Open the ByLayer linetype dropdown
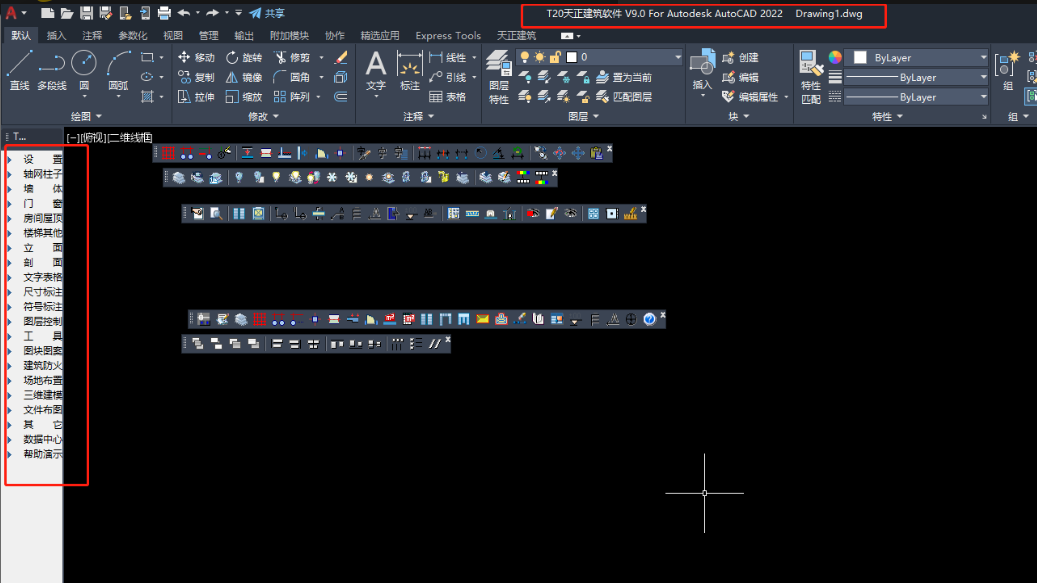Image resolution: width=1037 pixels, height=583 pixels. [917, 97]
